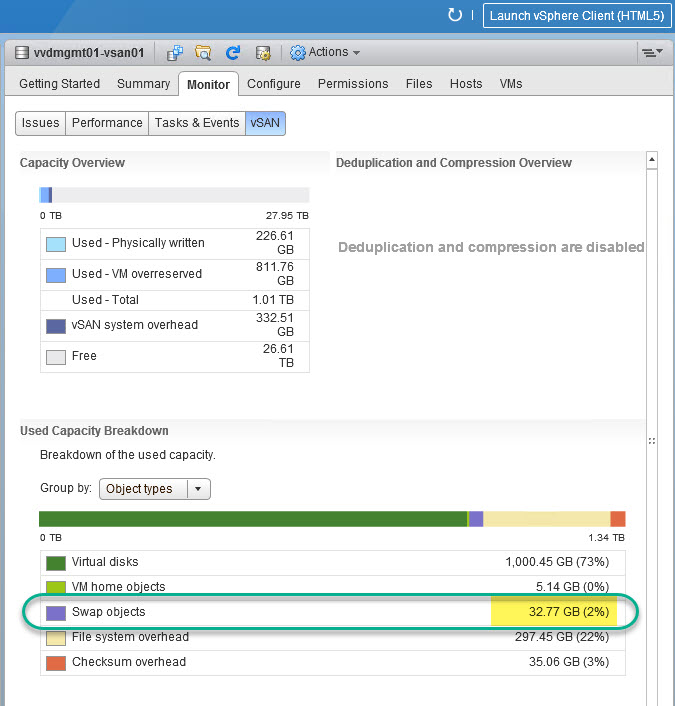This screenshot has width=675, height=706.
Task: Launch vSphere Client (HTML5)
Action: point(575,15)
